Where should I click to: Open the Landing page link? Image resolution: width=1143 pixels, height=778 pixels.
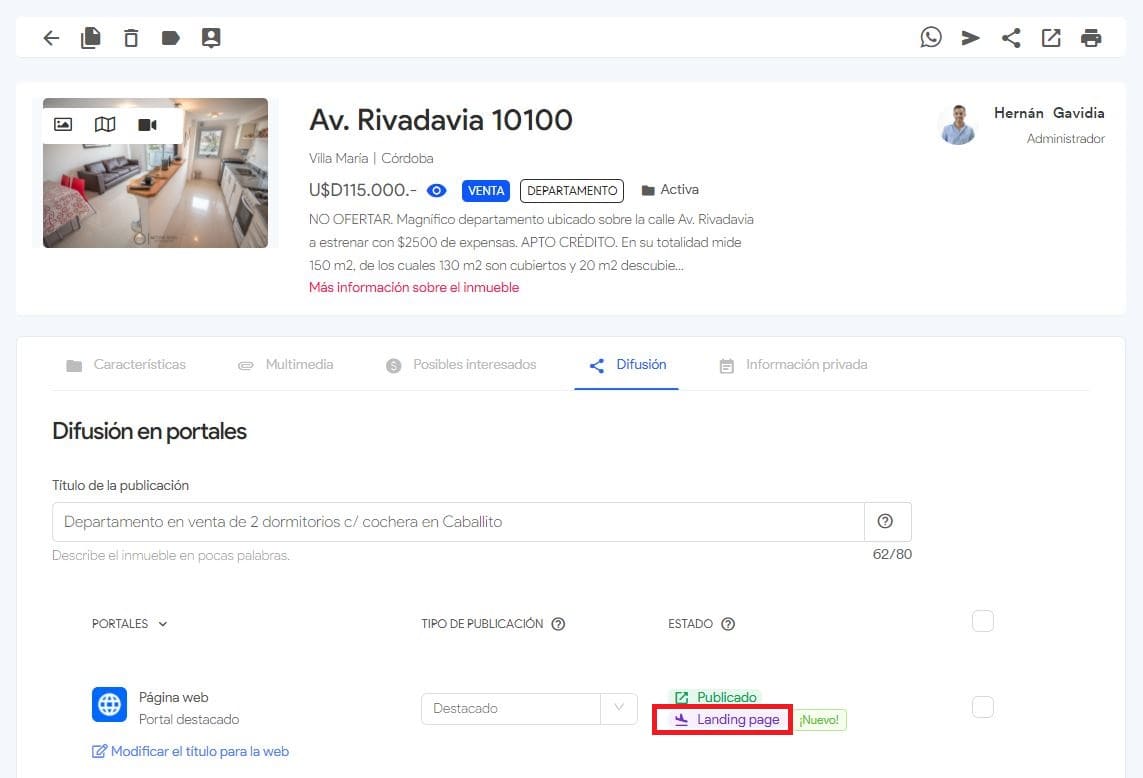726,720
